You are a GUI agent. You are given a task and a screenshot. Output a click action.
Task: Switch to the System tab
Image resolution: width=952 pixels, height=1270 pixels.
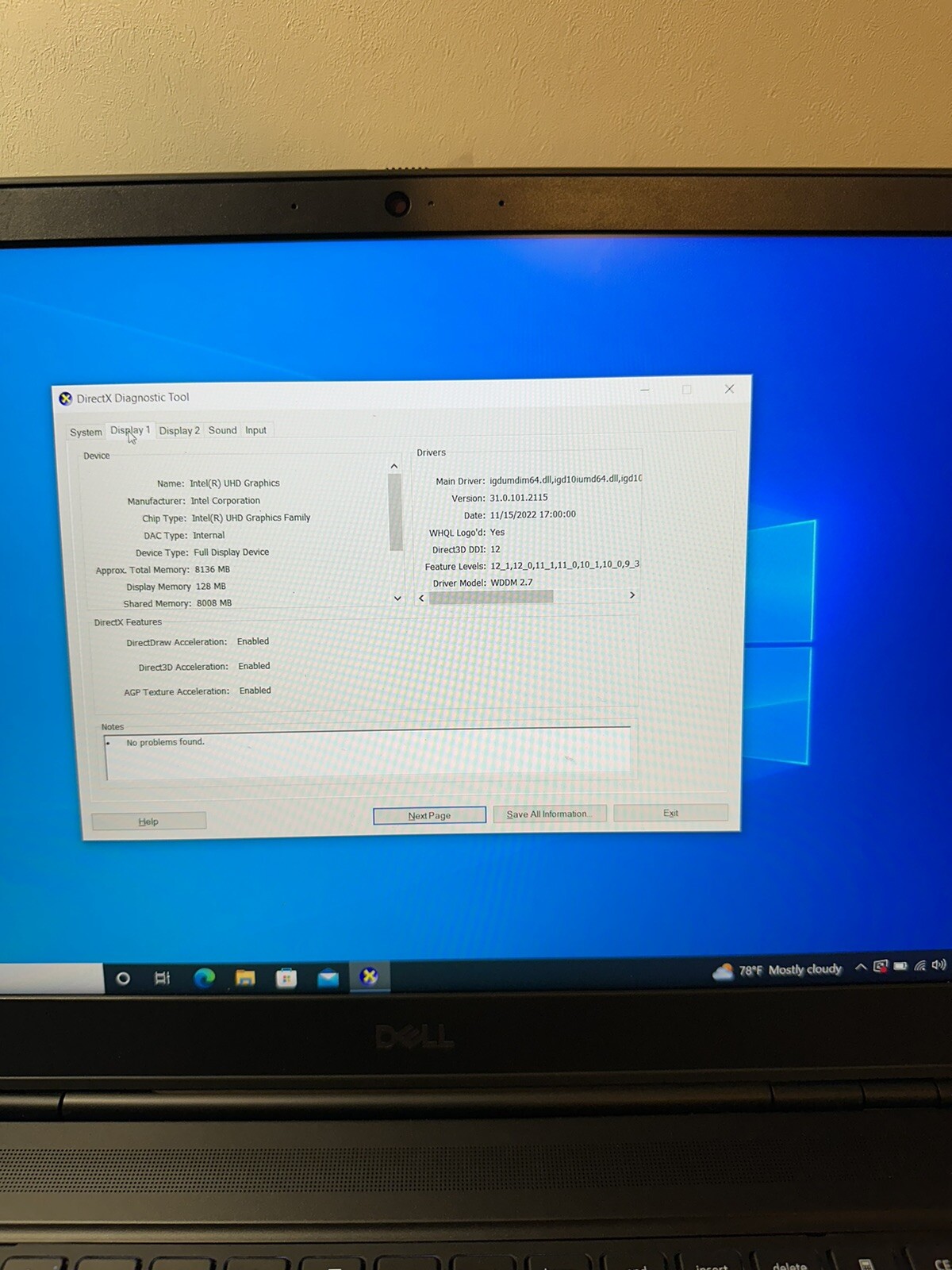[x=86, y=432]
